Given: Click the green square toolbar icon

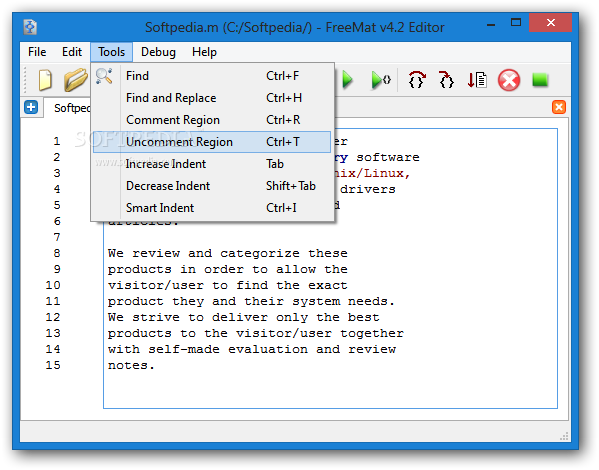Looking at the screenshot, I should click(x=540, y=80).
